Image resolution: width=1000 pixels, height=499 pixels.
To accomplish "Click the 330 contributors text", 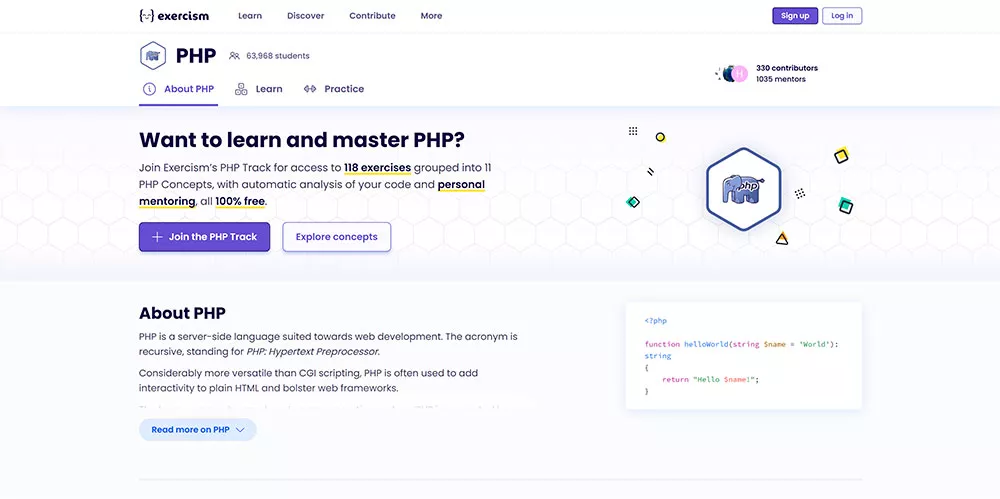I will coord(786,68).
